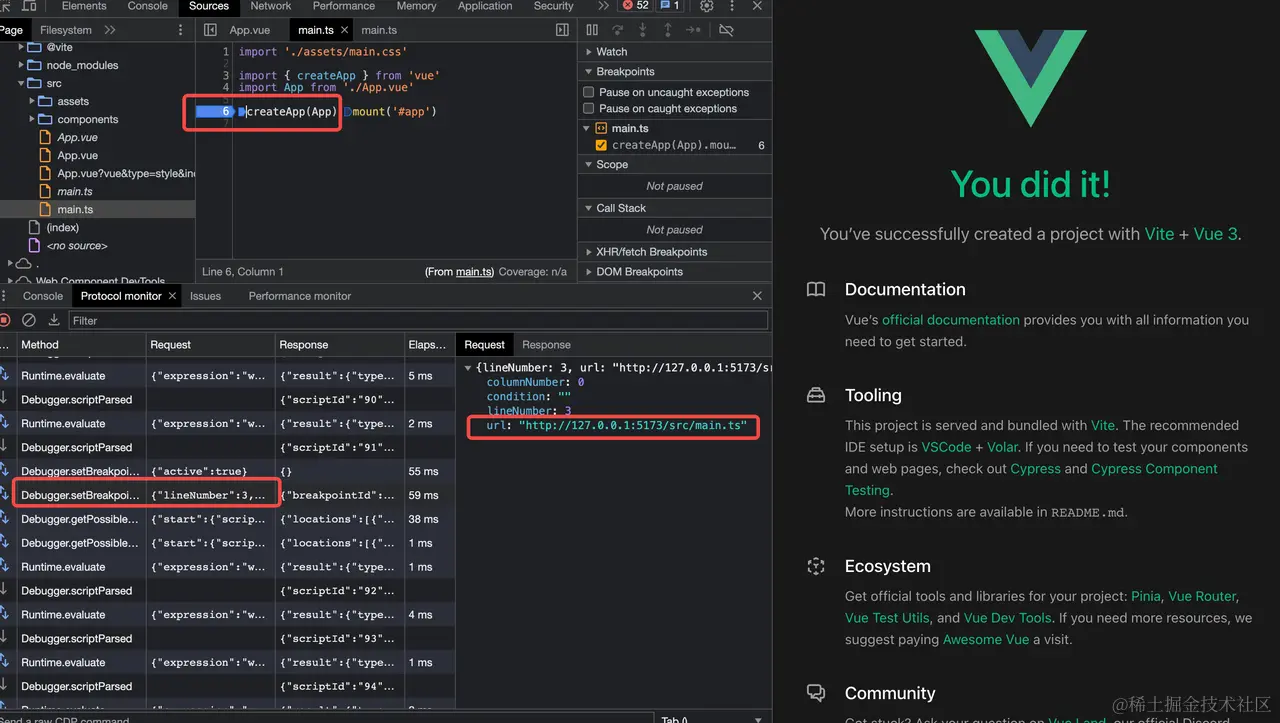This screenshot has width=1280, height=723.
Task: Click the step icon in debugger toolbar
Action: coord(692,31)
